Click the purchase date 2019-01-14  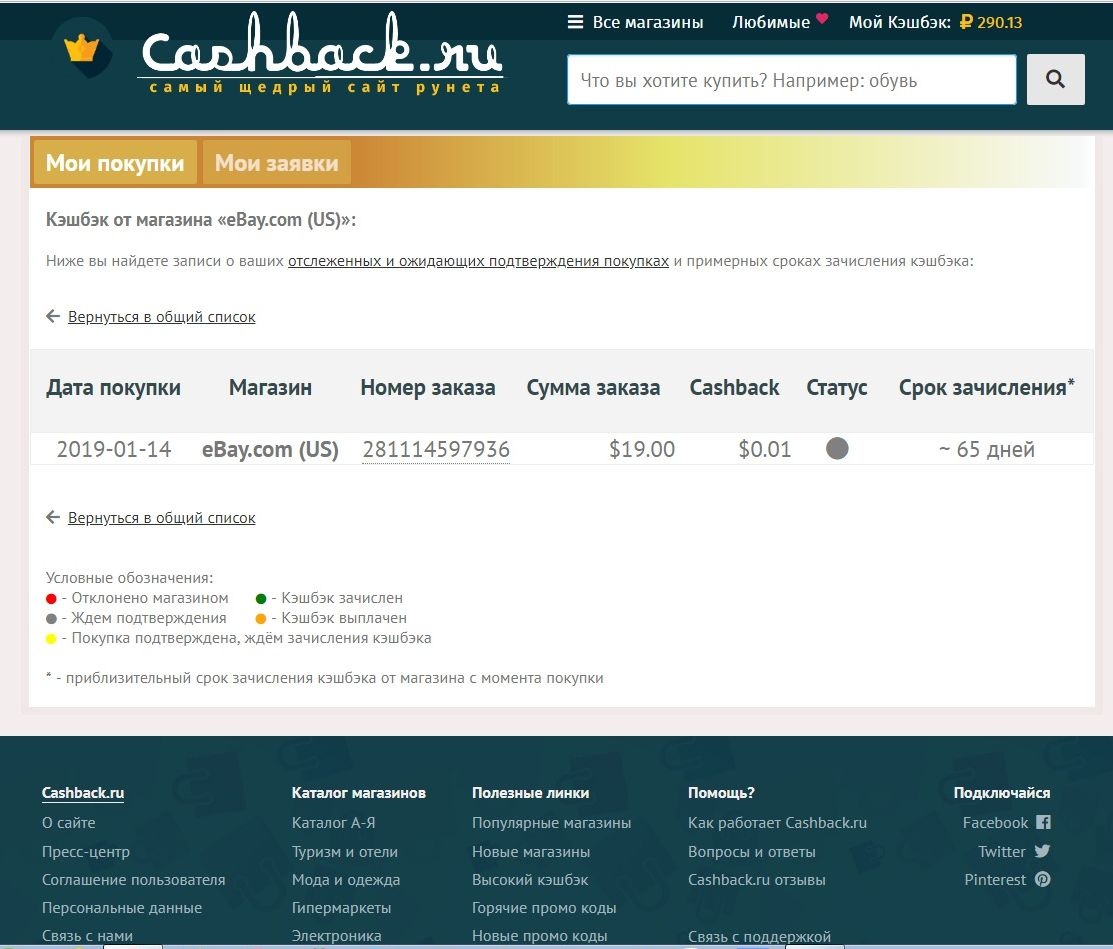click(x=114, y=449)
